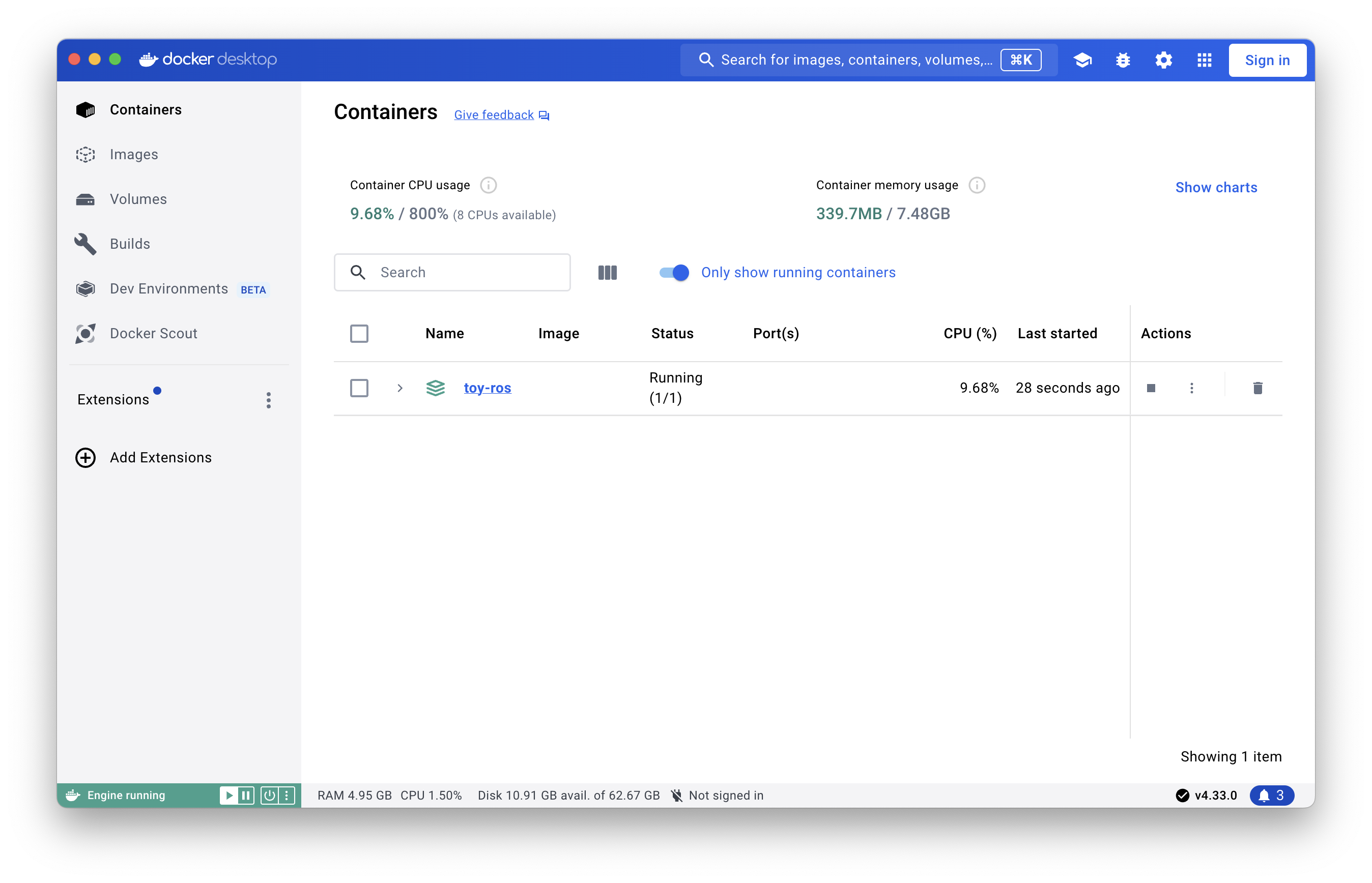The width and height of the screenshot is (1372, 883).
Task: Open the notifications bell badge
Action: [x=1271, y=796]
